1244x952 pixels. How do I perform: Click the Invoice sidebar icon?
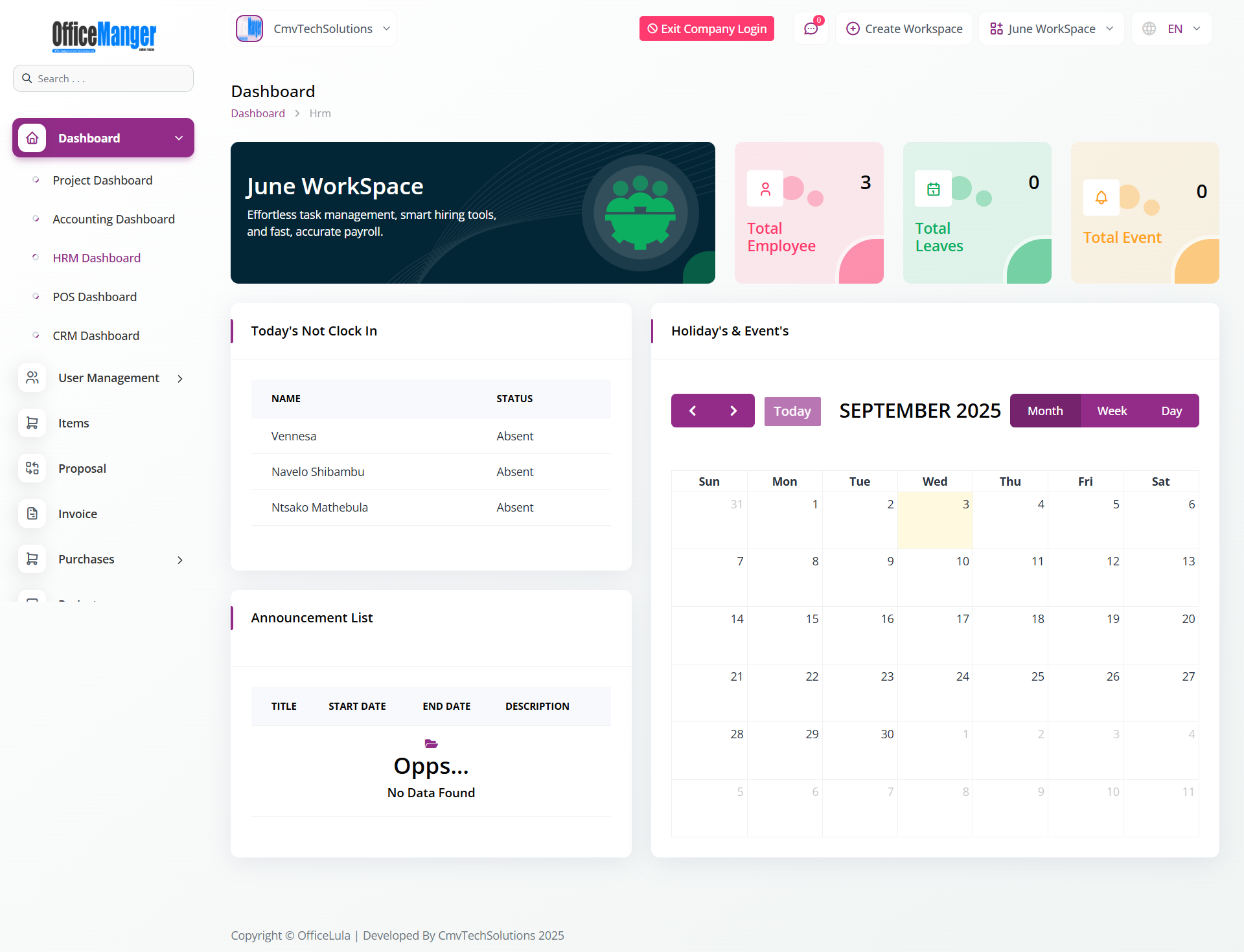click(32, 514)
